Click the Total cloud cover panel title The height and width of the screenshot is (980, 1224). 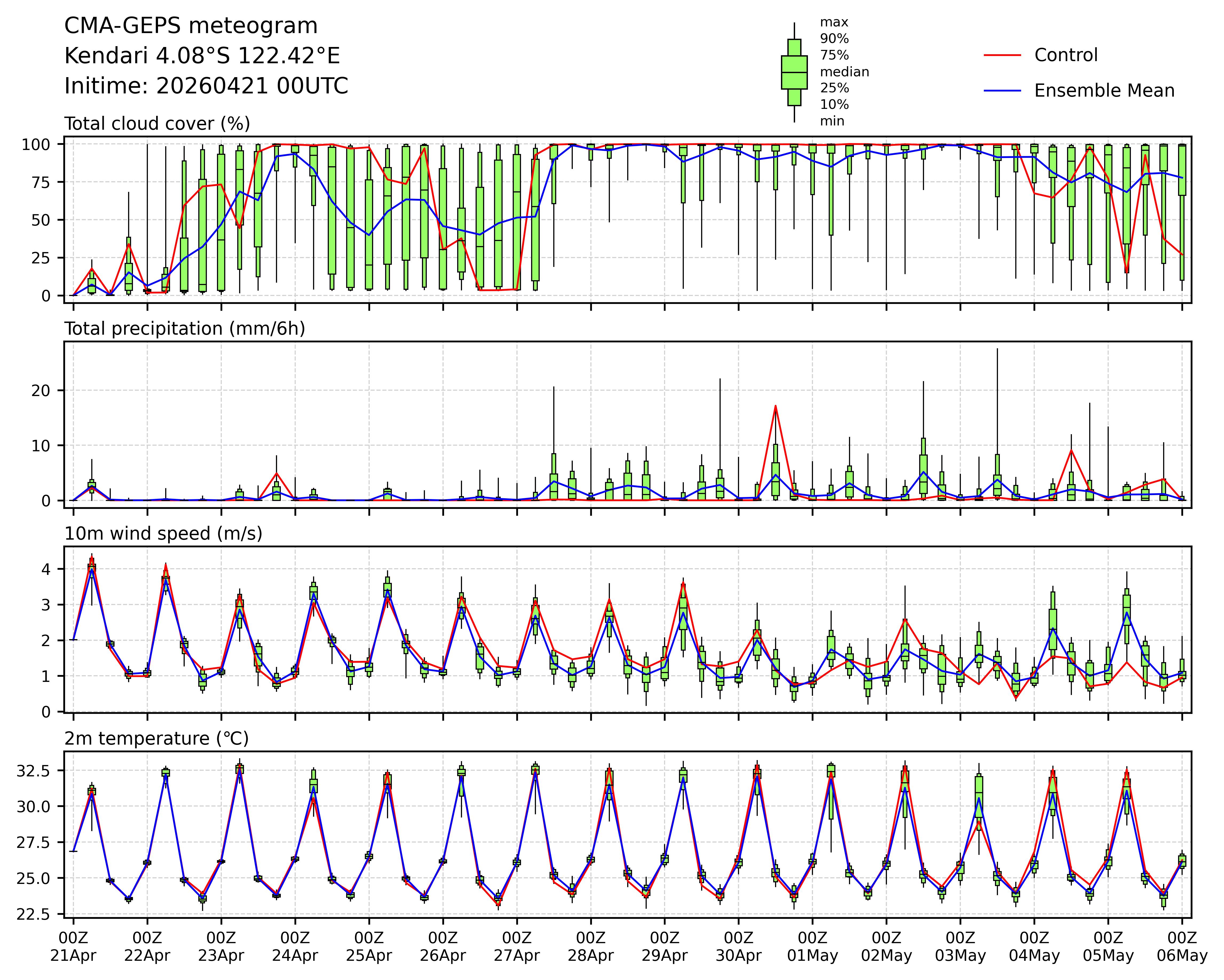157,124
